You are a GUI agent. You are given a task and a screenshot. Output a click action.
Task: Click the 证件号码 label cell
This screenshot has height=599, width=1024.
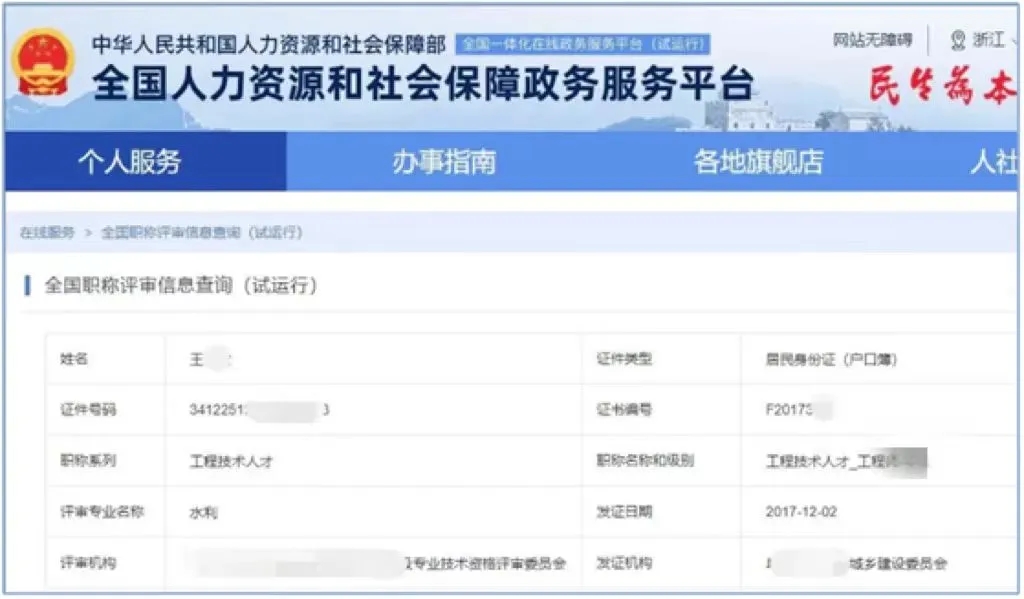(105, 410)
